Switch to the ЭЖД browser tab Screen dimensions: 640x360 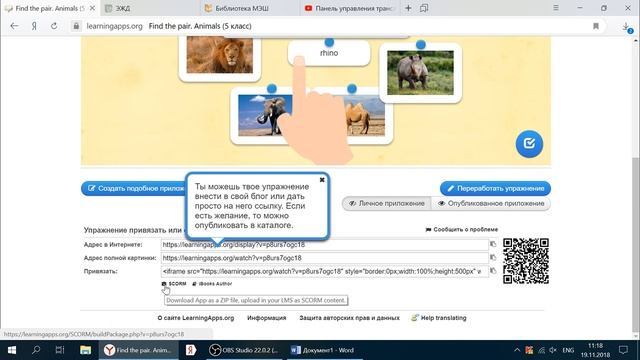tap(149, 8)
